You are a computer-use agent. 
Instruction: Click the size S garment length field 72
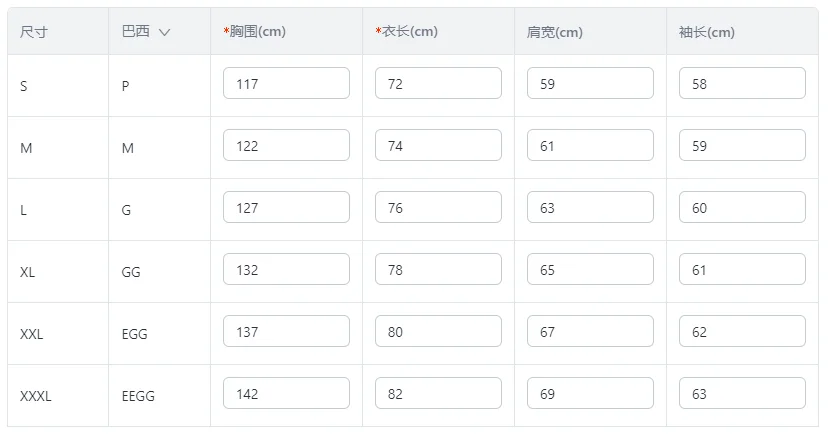pyautogui.click(x=438, y=83)
